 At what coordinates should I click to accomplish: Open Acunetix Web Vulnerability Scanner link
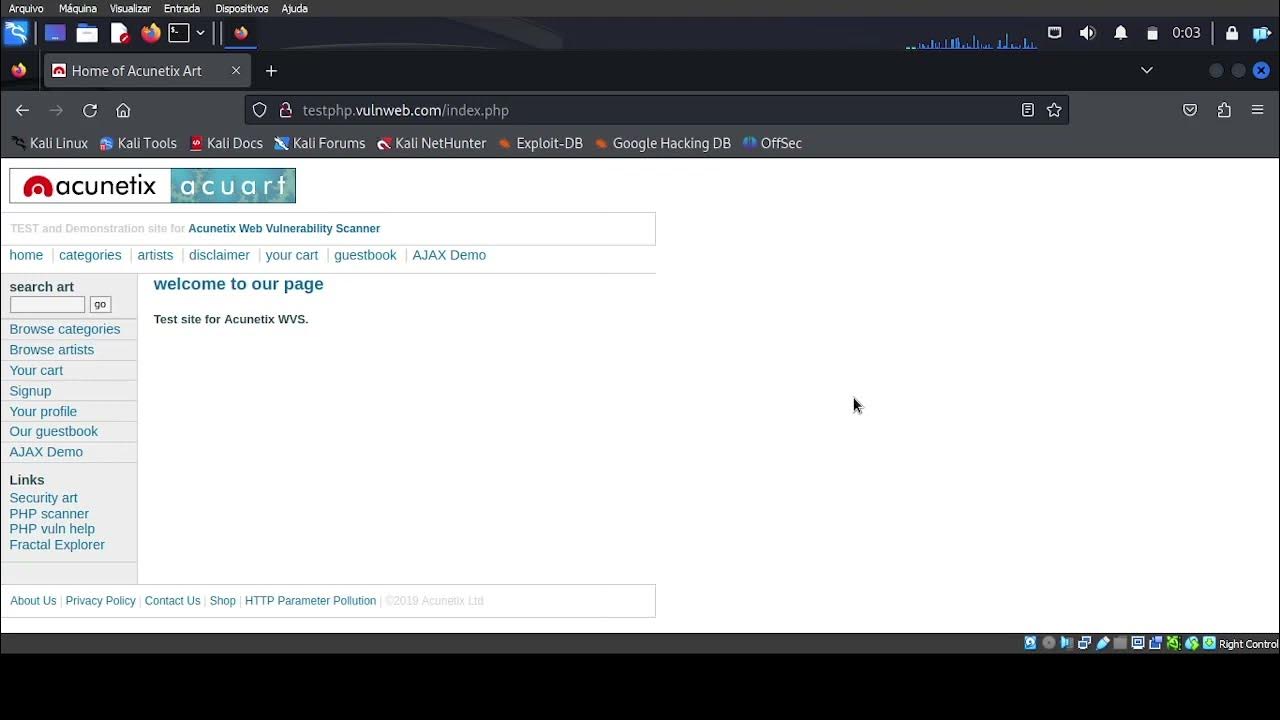[x=284, y=229]
